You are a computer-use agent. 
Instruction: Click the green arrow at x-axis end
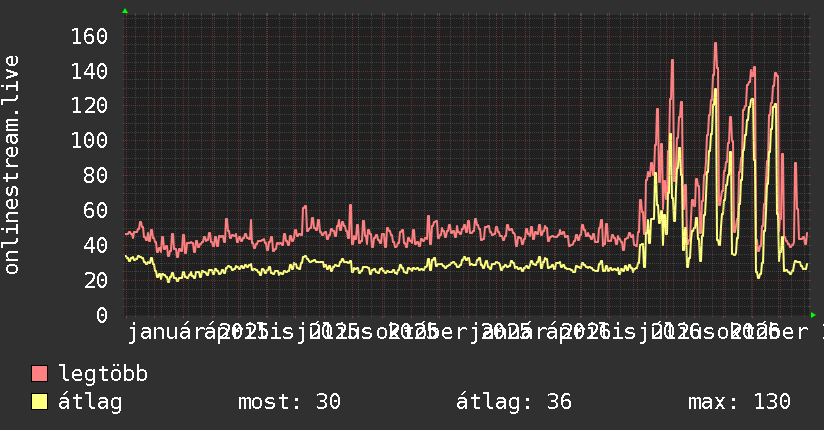[x=813, y=315]
